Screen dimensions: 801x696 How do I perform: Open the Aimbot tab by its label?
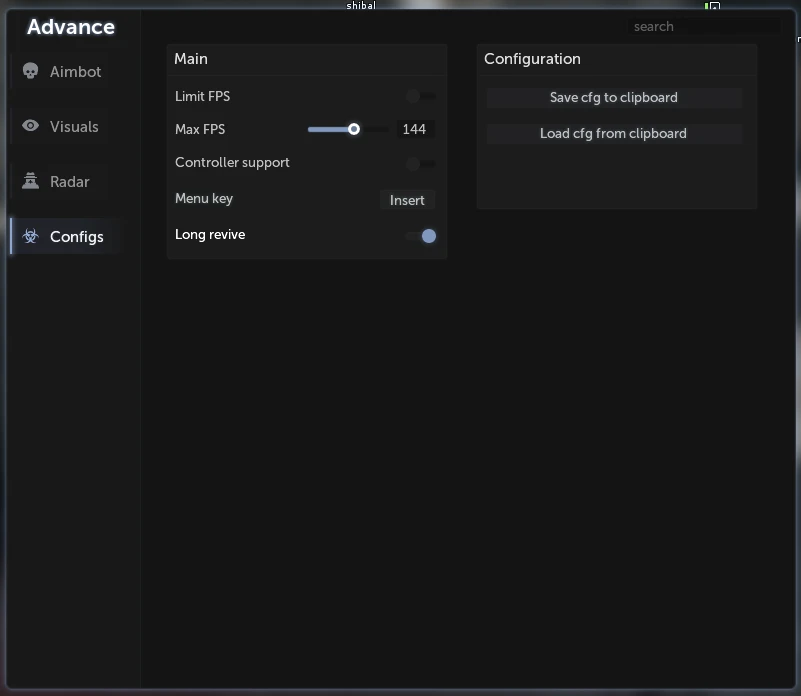click(76, 72)
